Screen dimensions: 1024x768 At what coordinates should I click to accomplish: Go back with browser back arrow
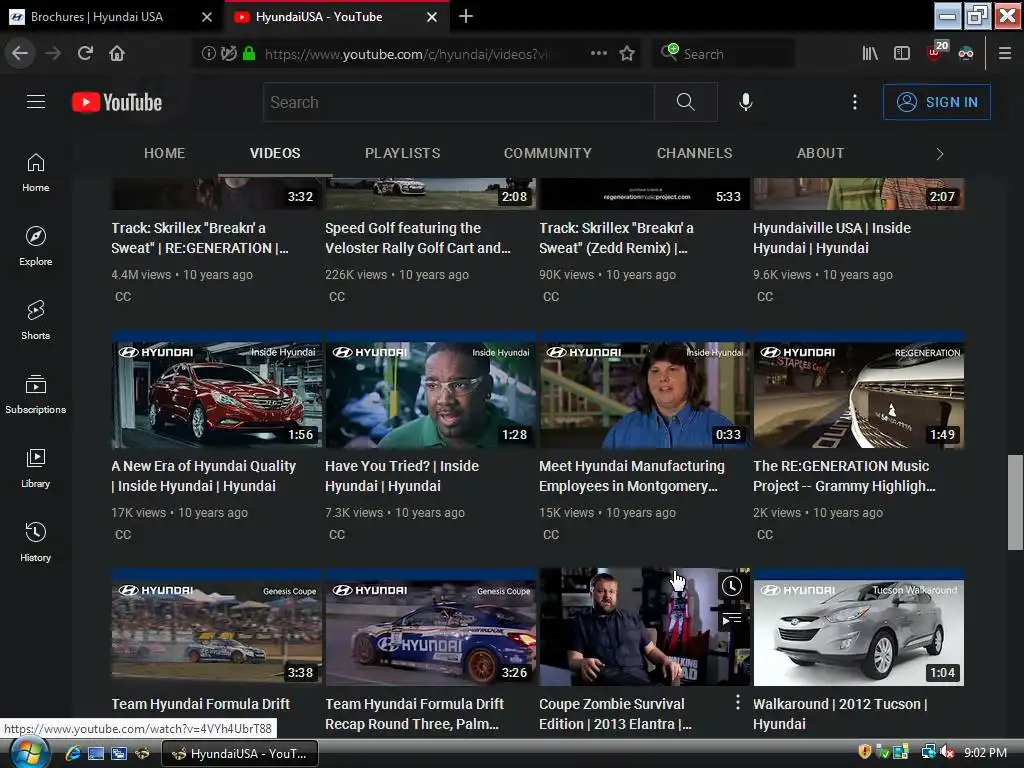pyautogui.click(x=20, y=53)
